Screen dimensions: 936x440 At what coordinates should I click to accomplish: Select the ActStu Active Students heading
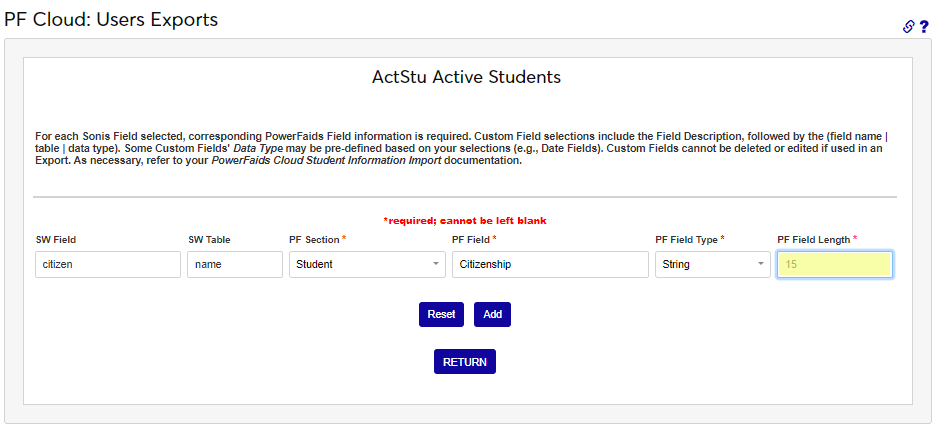(466, 77)
